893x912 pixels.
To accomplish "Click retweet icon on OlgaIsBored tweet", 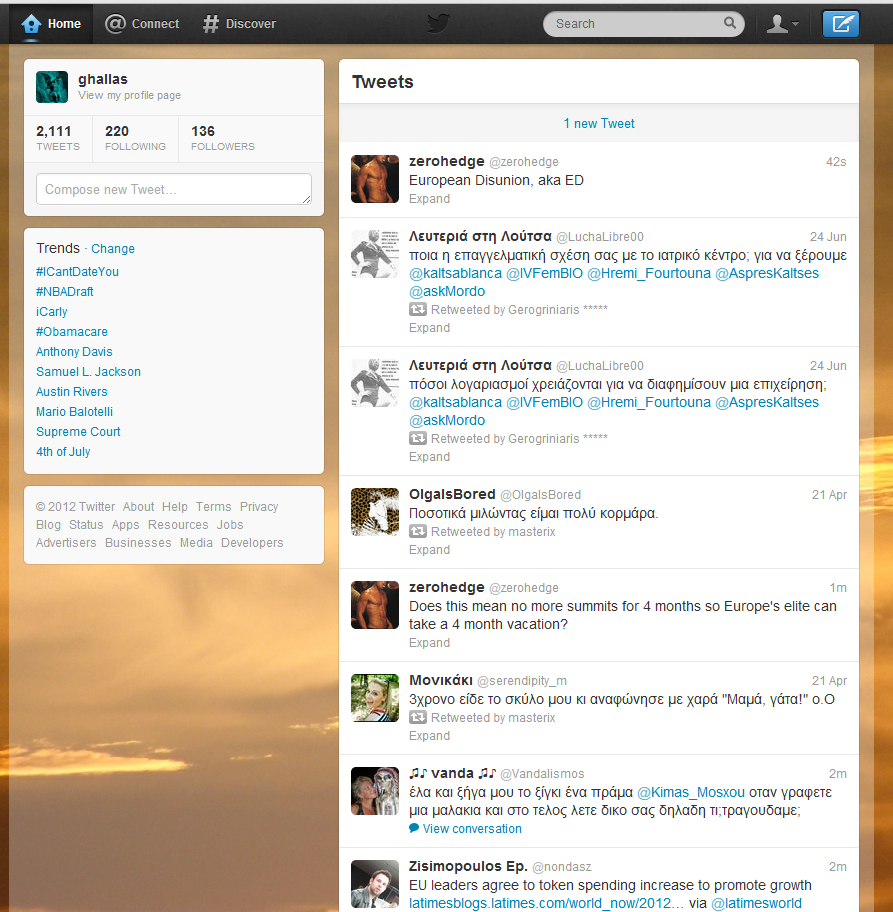I will pos(418,532).
